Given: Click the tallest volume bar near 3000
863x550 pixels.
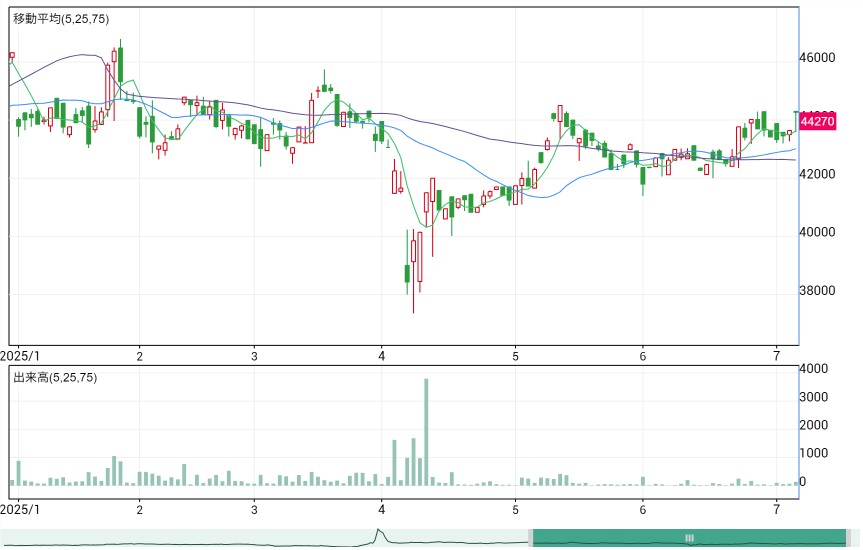Looking at the screenshot, I should pyautogui.click(x=426, y=432).
